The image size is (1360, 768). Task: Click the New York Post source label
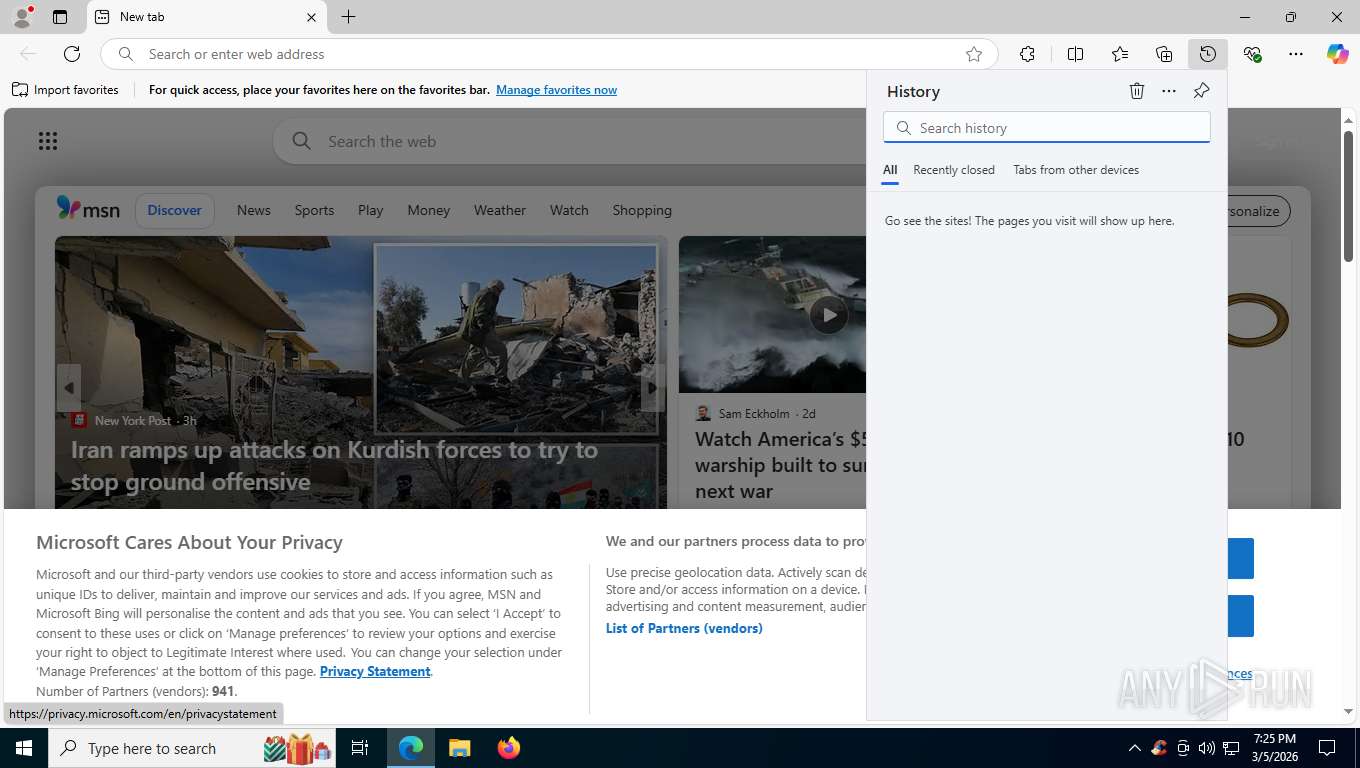pyautogui.click(x=132, y=421)
